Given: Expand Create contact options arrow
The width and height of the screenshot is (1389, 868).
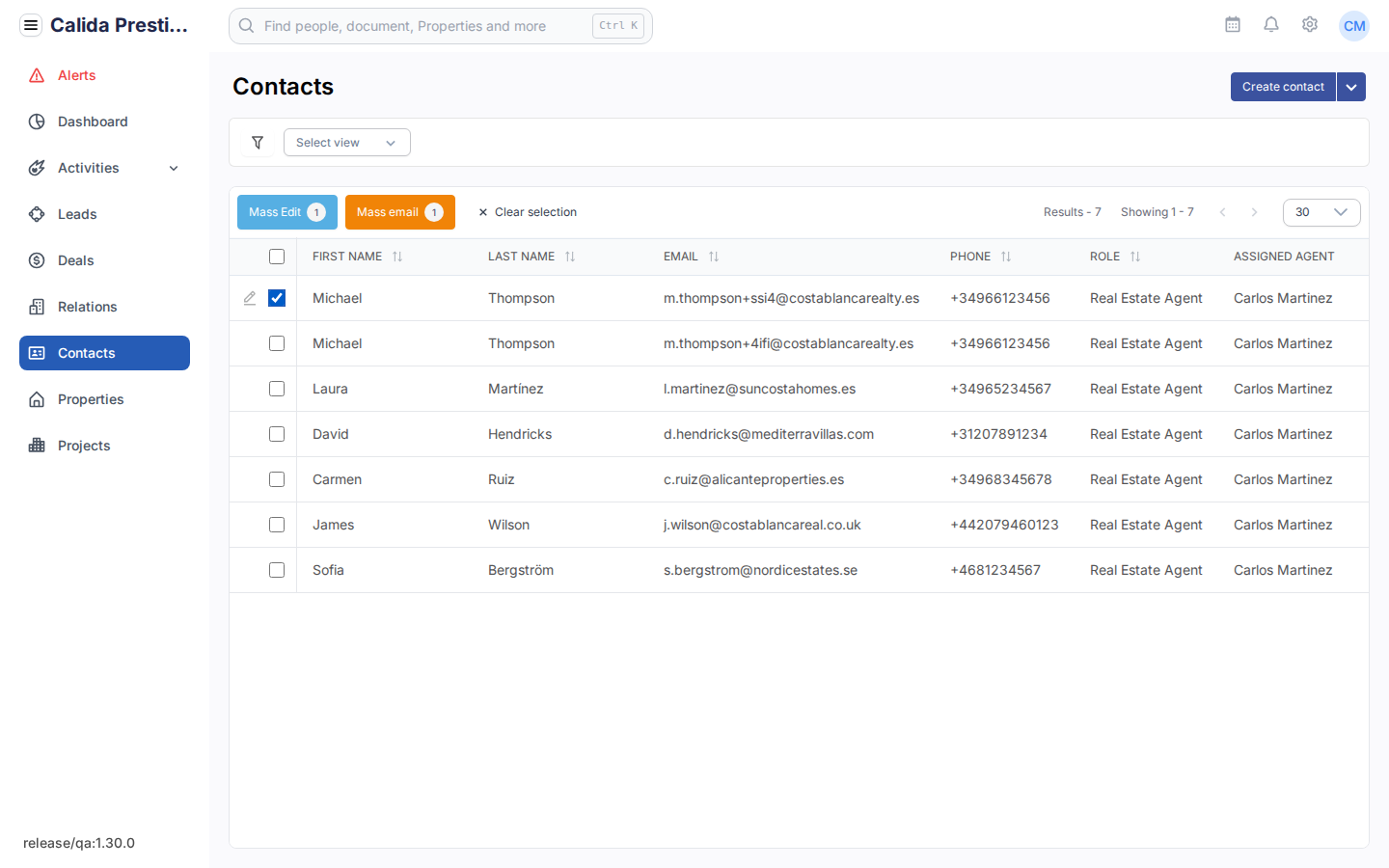Looking at the screenshot, I should click(1351, 87).
